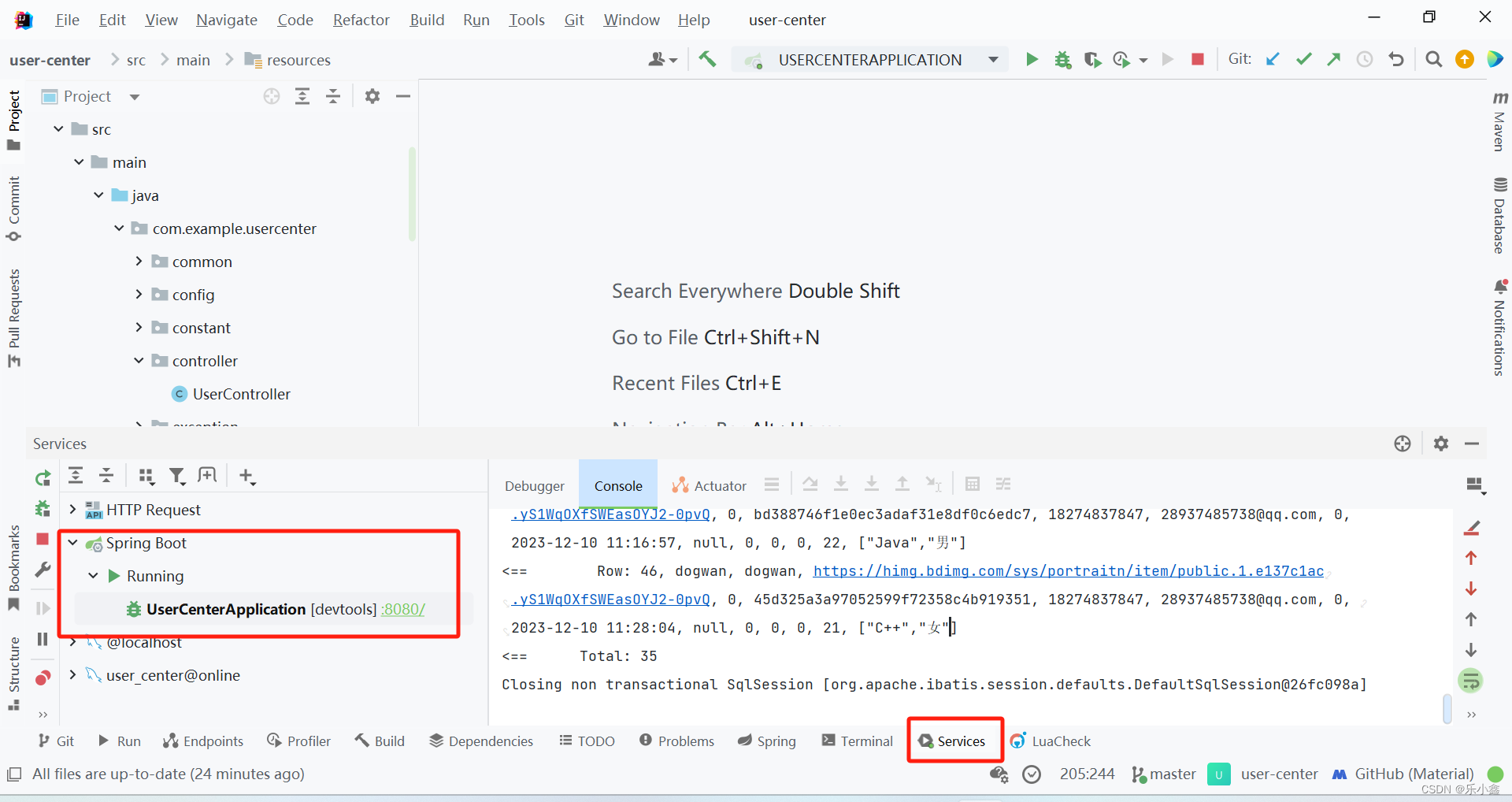Run with coverage shield icon
The image size is (1512, 802).
[1092, 59]
